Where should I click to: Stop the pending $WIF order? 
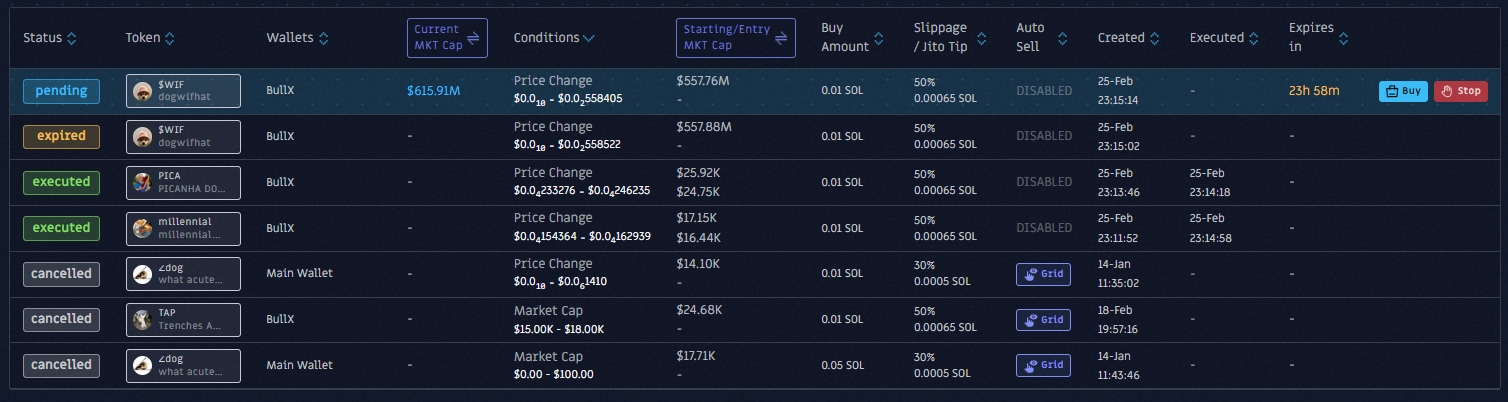[x=1460, y=91]
